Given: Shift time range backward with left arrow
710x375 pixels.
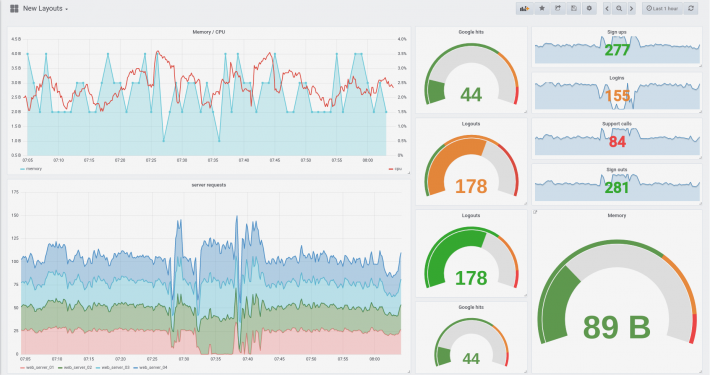Looking at the screenshot, I should coord(607,9).
